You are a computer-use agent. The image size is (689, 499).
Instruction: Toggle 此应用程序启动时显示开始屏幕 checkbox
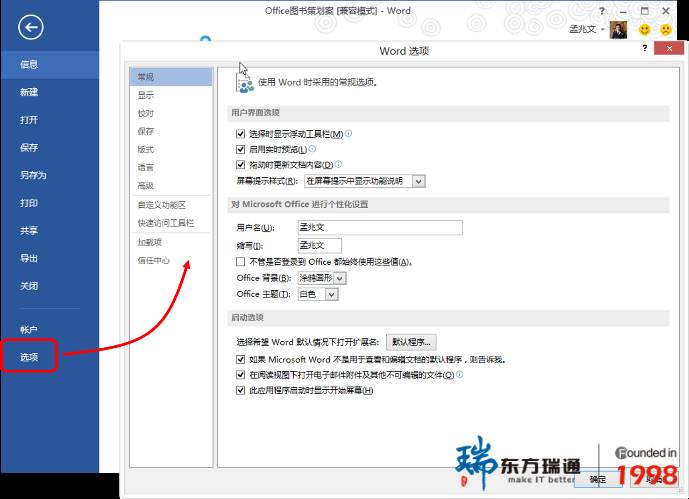point(240,390)
